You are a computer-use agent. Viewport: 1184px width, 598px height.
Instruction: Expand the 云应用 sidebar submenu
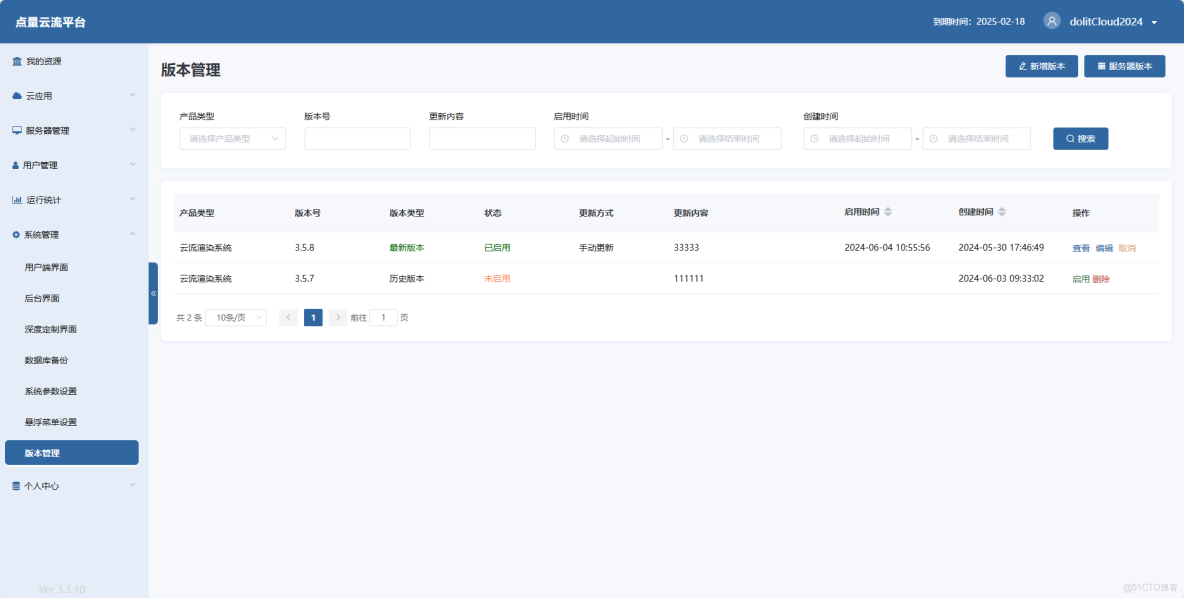(x=133, y=95)
